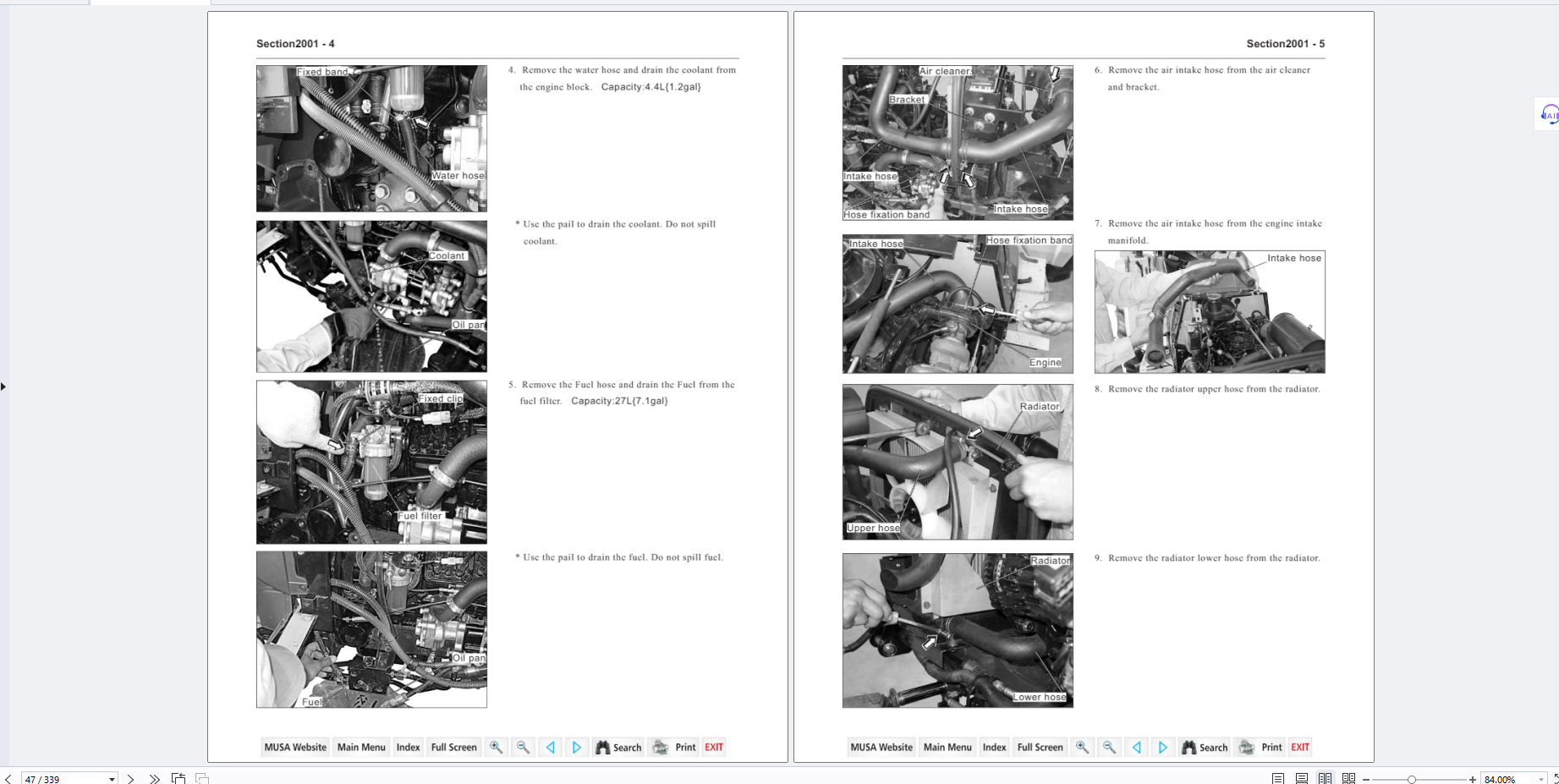Enable continuous scrolling page view

coord(1301,778)
